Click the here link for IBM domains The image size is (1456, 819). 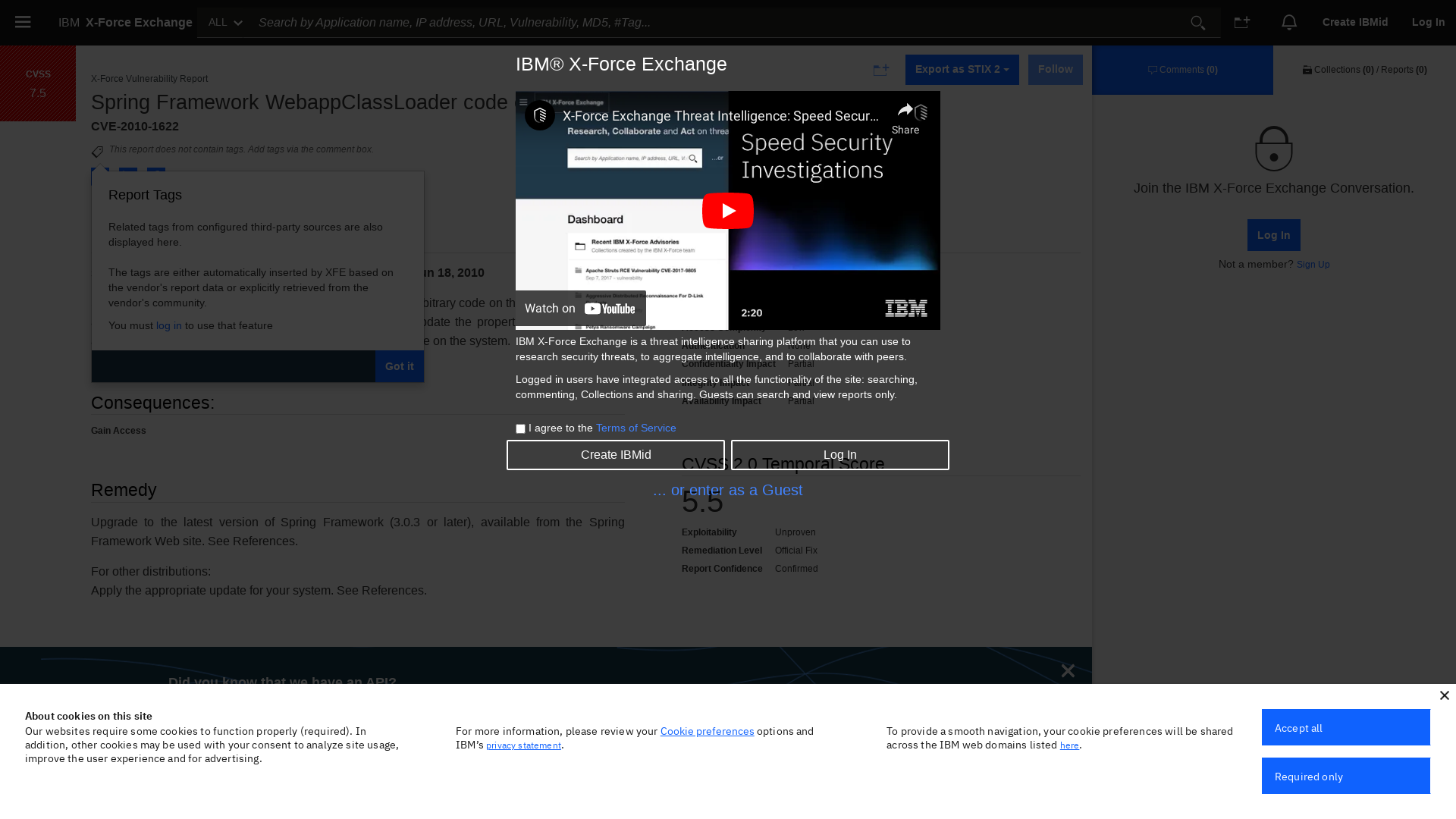tap(1069, 745)
